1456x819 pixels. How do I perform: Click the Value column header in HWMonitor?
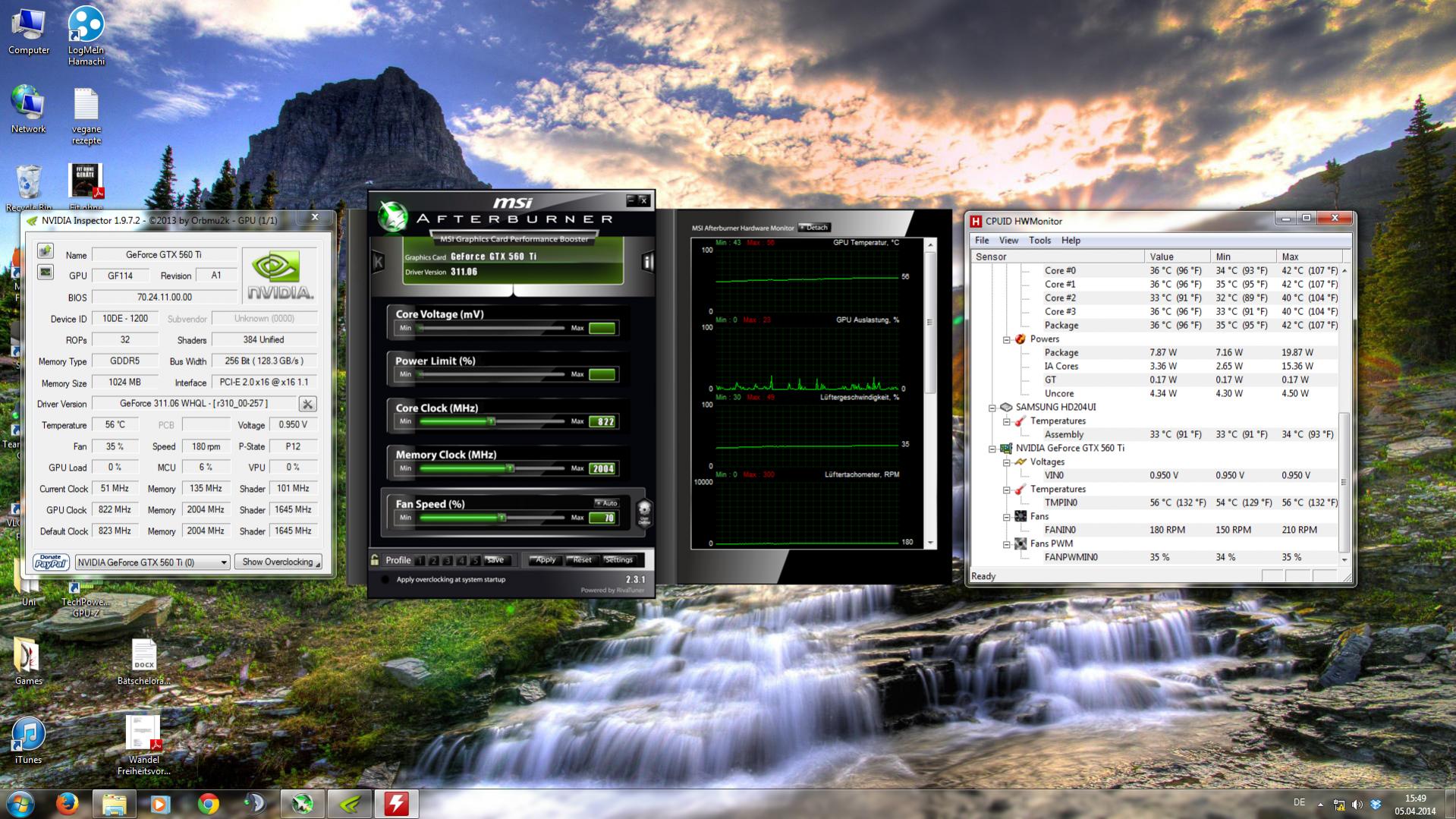[1177, 257]
